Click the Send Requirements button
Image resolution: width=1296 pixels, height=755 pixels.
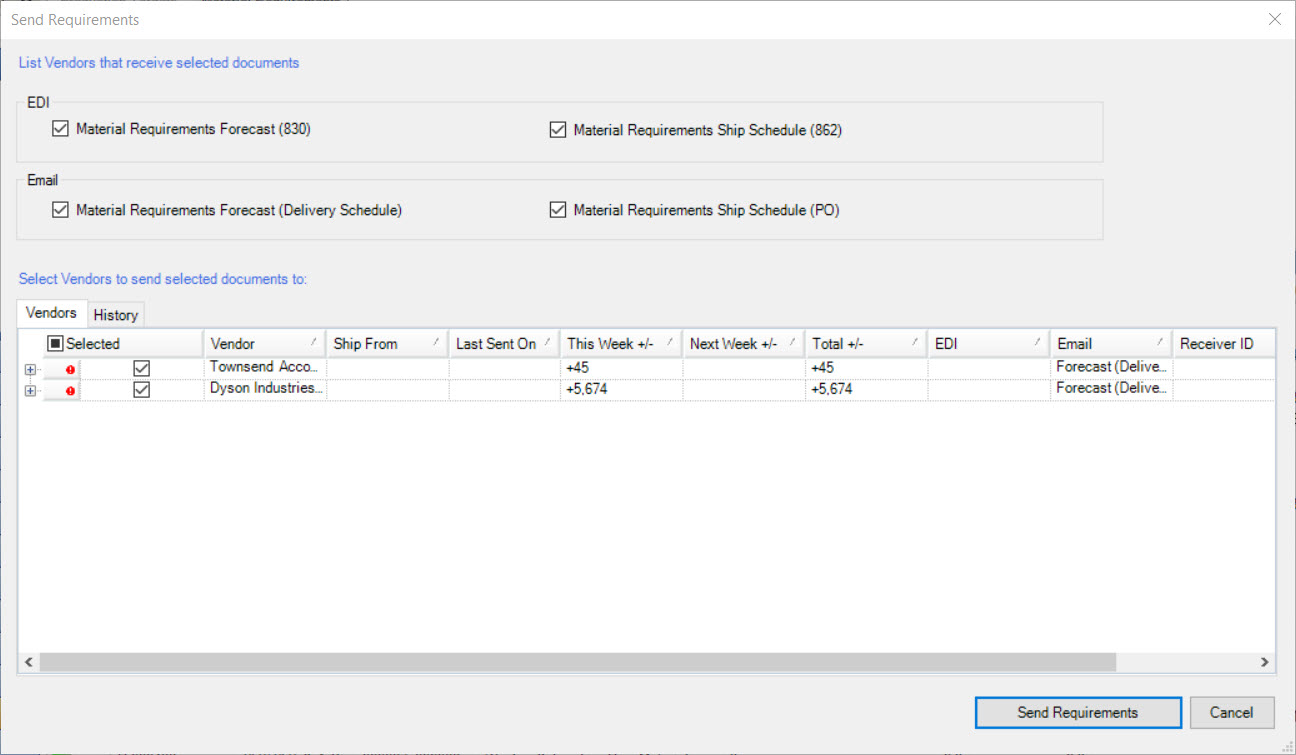tap(1078, 713)
